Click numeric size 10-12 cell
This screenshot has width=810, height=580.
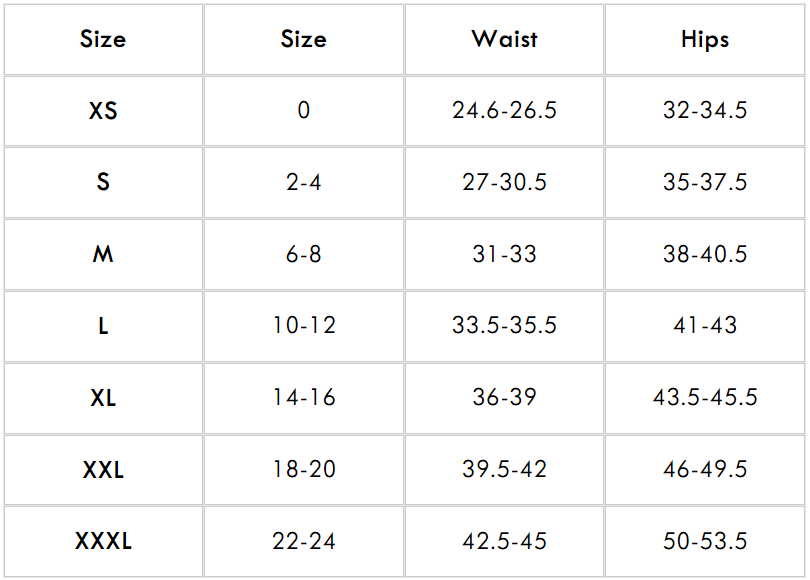coord(304,325)
